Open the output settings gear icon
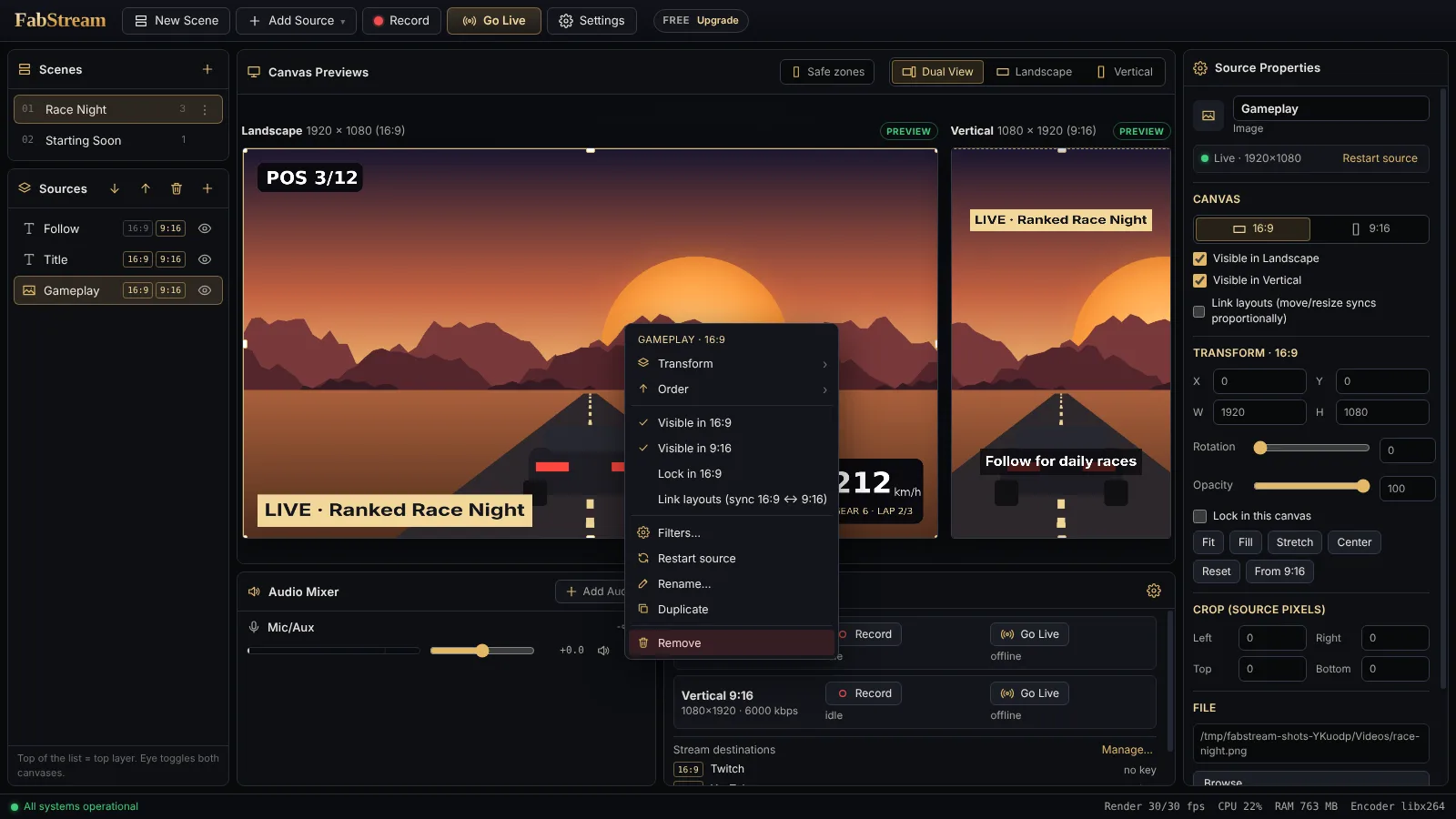 1154,591
